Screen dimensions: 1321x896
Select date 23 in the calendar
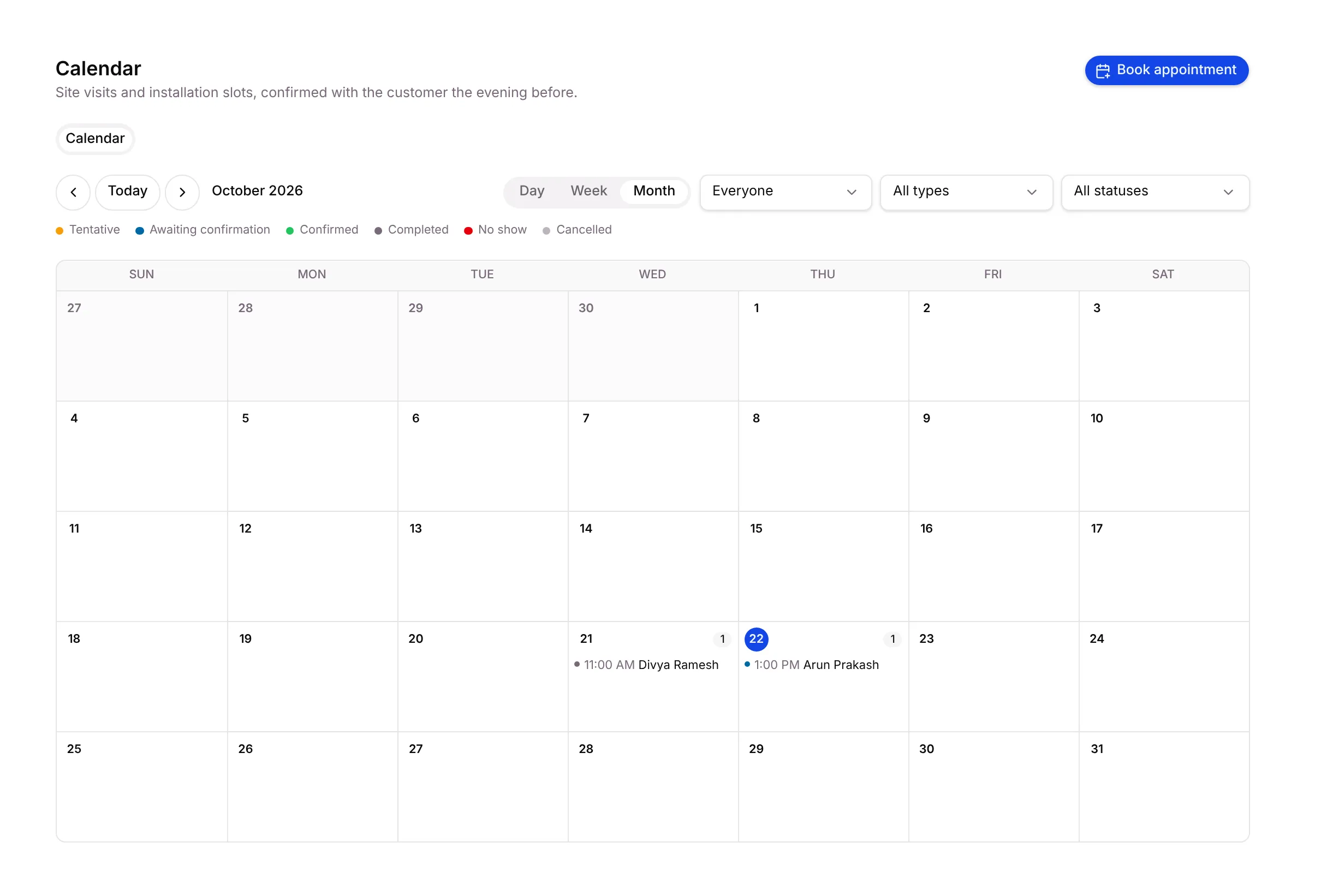[x=927, y=638]
